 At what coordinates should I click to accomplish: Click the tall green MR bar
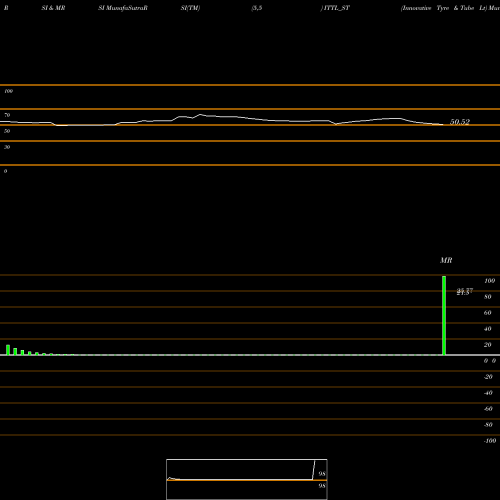[444, 315]
